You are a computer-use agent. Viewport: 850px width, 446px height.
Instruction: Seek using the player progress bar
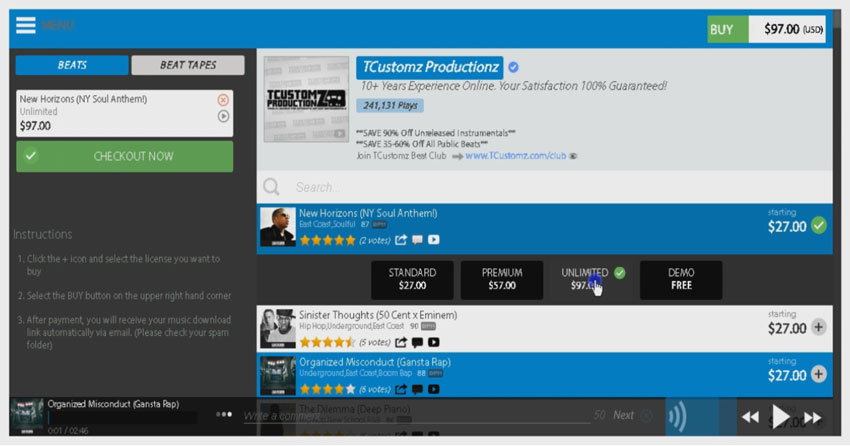122,418
